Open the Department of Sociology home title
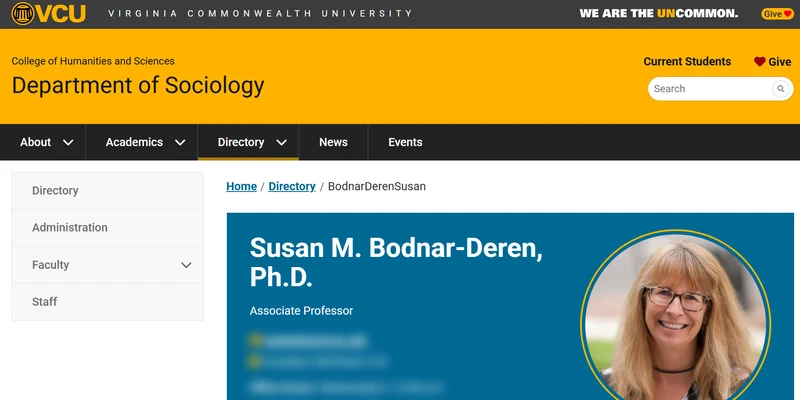Screen dimensions: 800x400 [x=138, y=86]
